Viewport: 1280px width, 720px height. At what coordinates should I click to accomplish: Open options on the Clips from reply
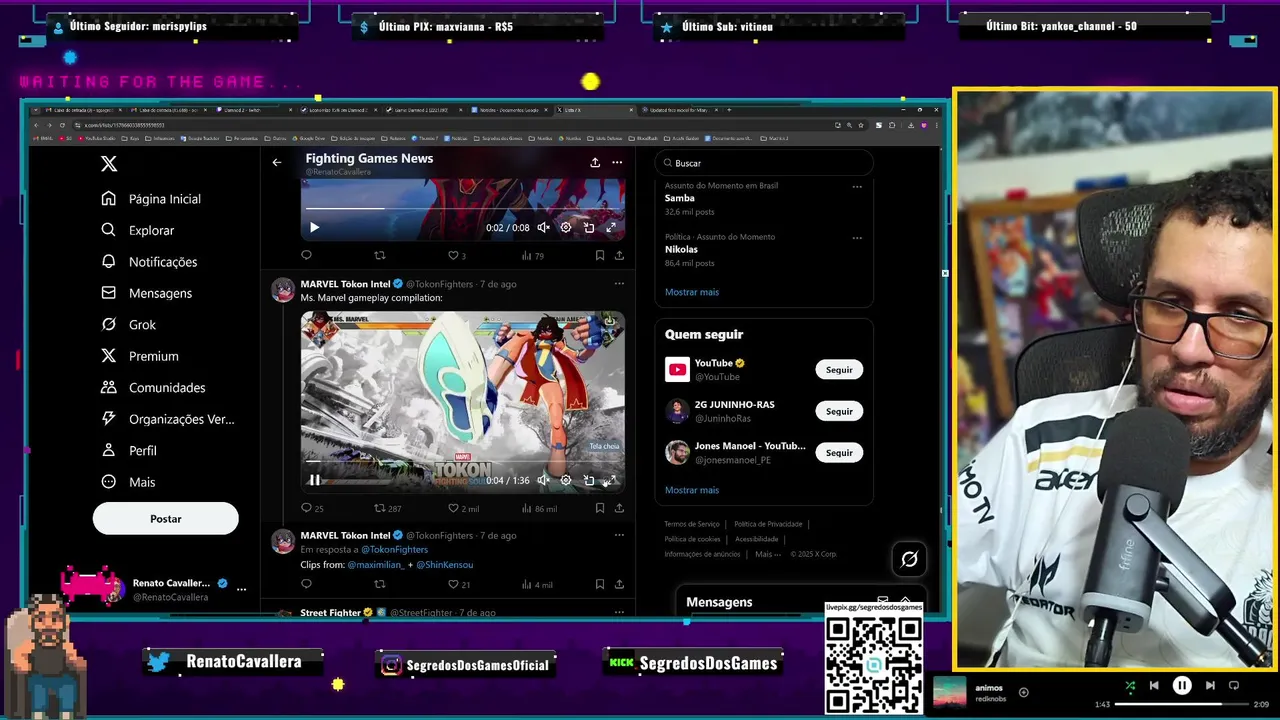coord(619,535)
